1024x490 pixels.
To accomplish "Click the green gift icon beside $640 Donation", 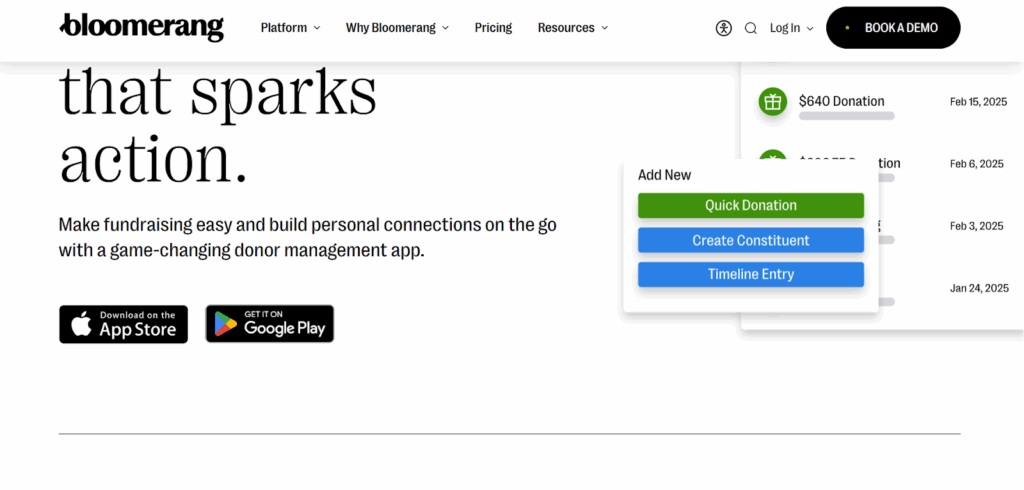I will (x=772, y=101).
